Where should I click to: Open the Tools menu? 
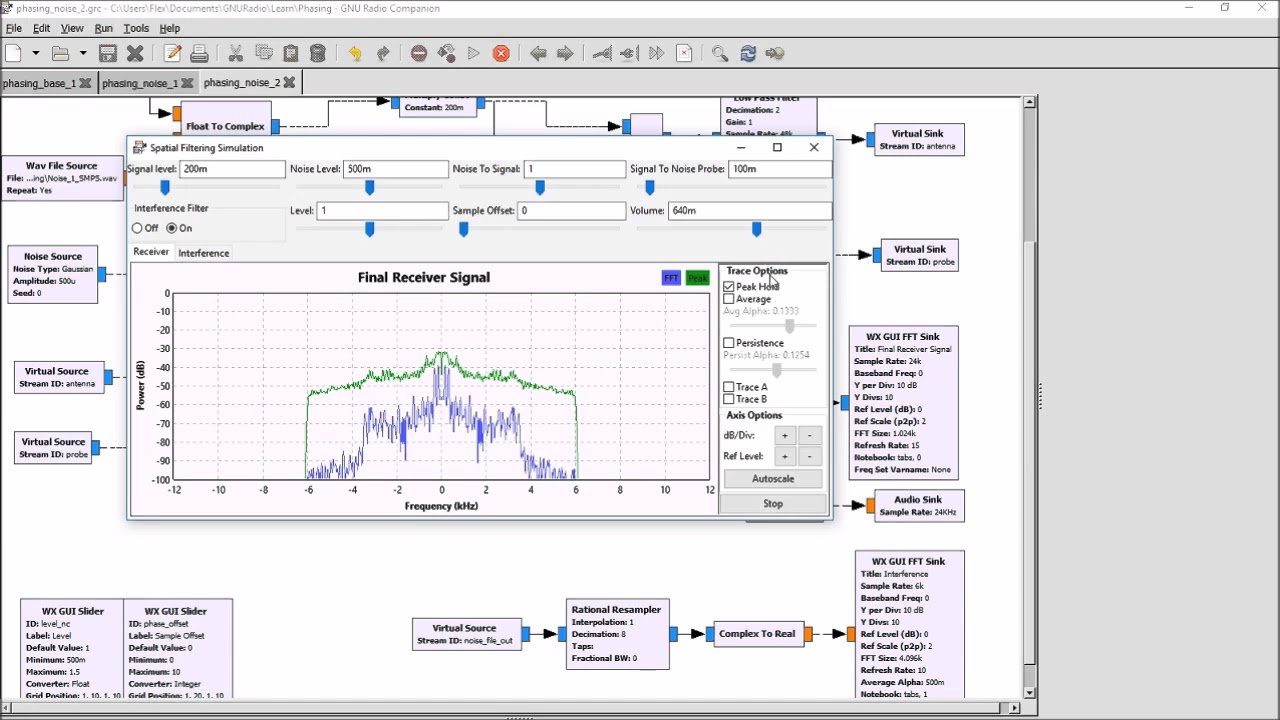[136, 28]
